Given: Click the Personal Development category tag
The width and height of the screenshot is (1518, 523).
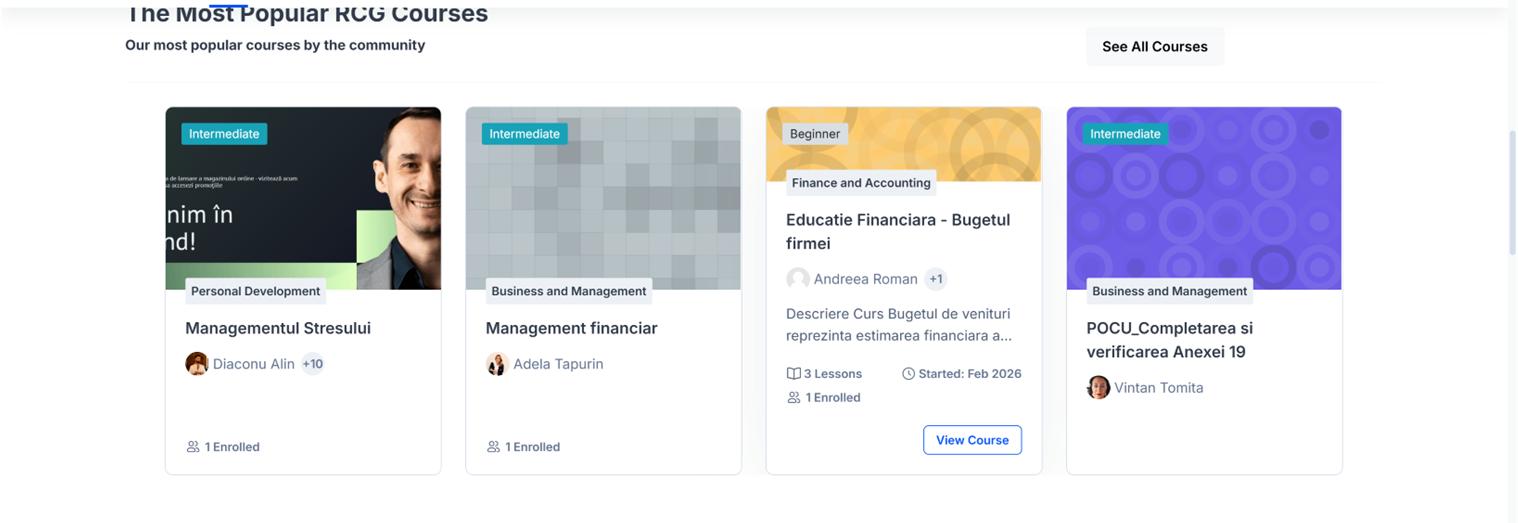Looking at the screenshot, I should [x=255, y=291].
